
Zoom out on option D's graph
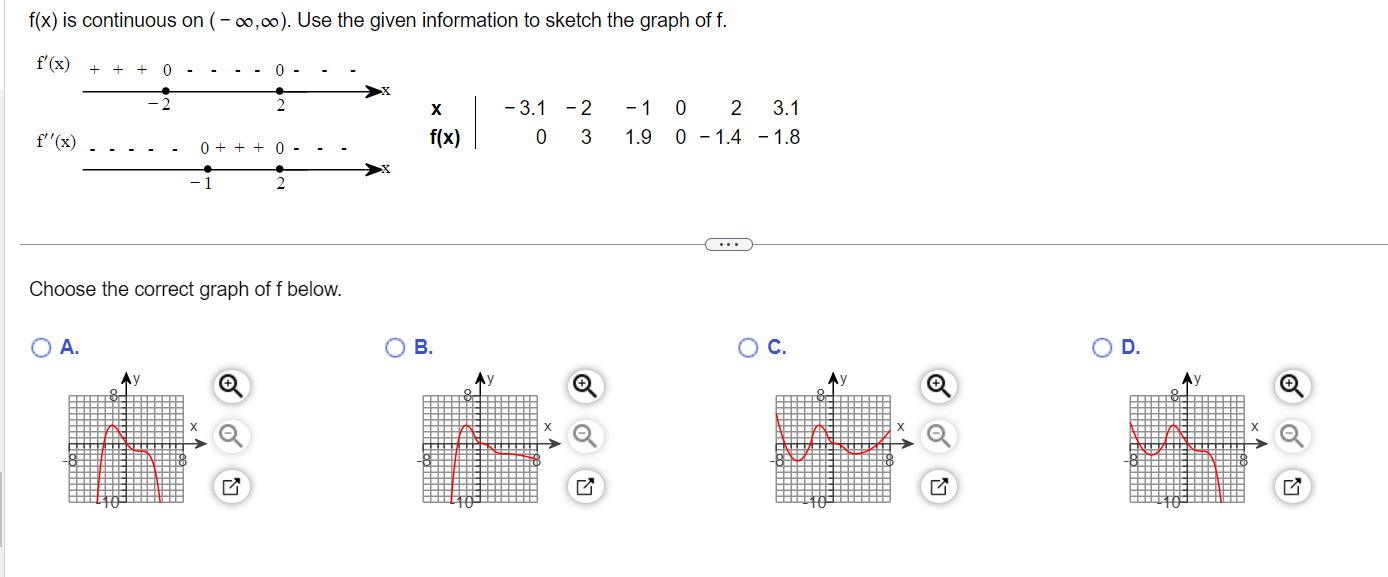1293,436
